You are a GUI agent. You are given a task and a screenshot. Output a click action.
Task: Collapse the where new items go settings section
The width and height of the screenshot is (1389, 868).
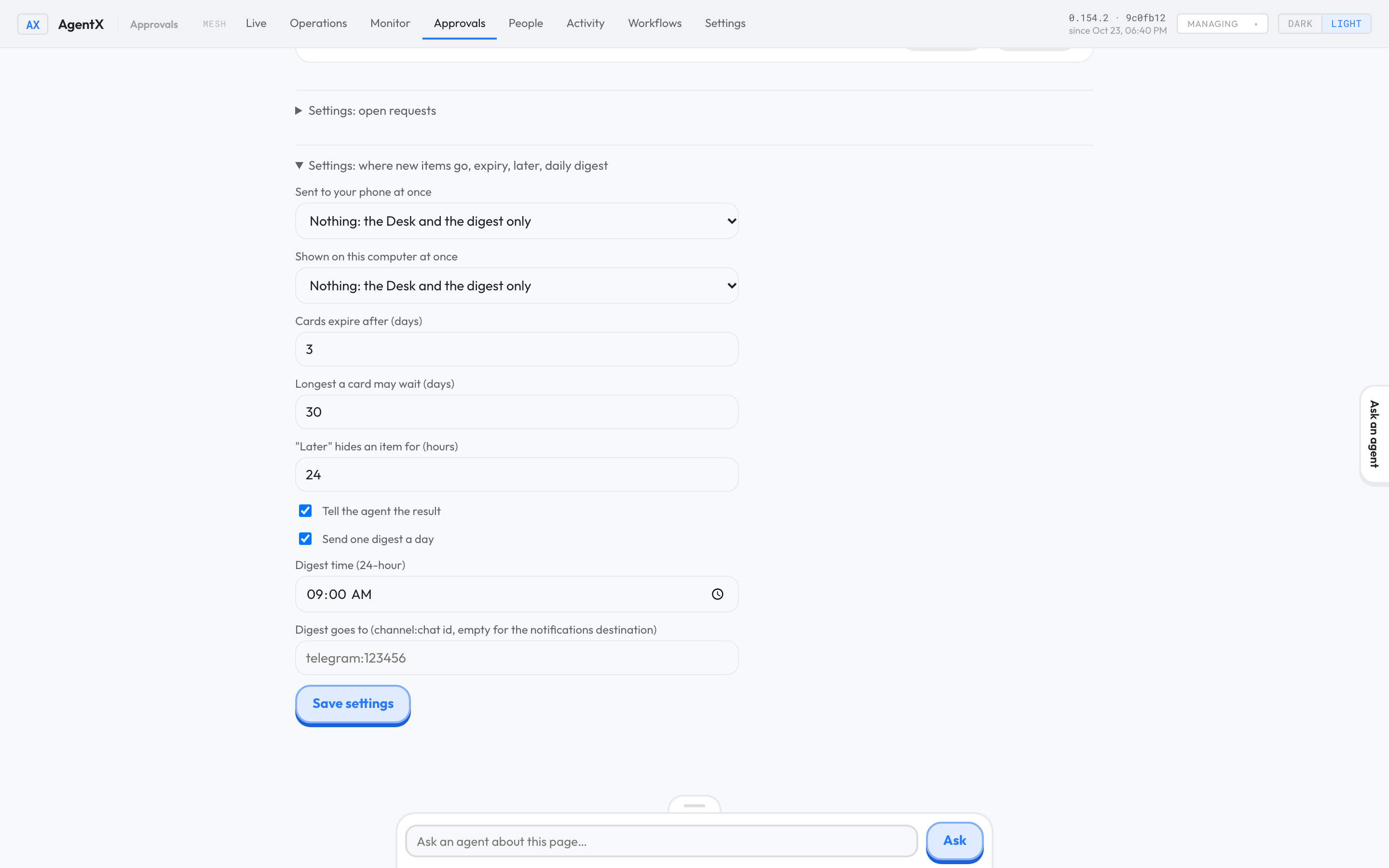(451, 165)
